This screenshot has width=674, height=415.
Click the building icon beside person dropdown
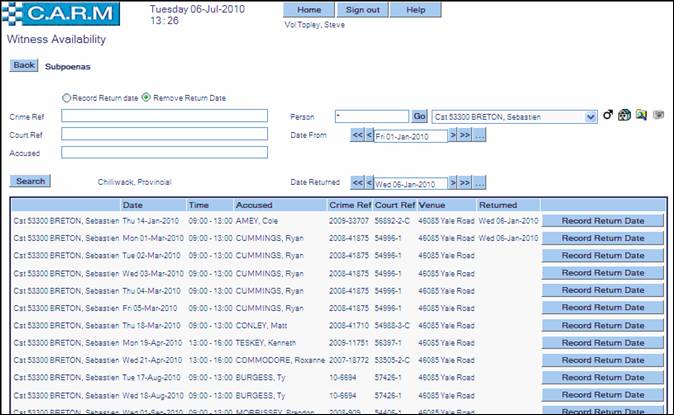pos(624,116)
